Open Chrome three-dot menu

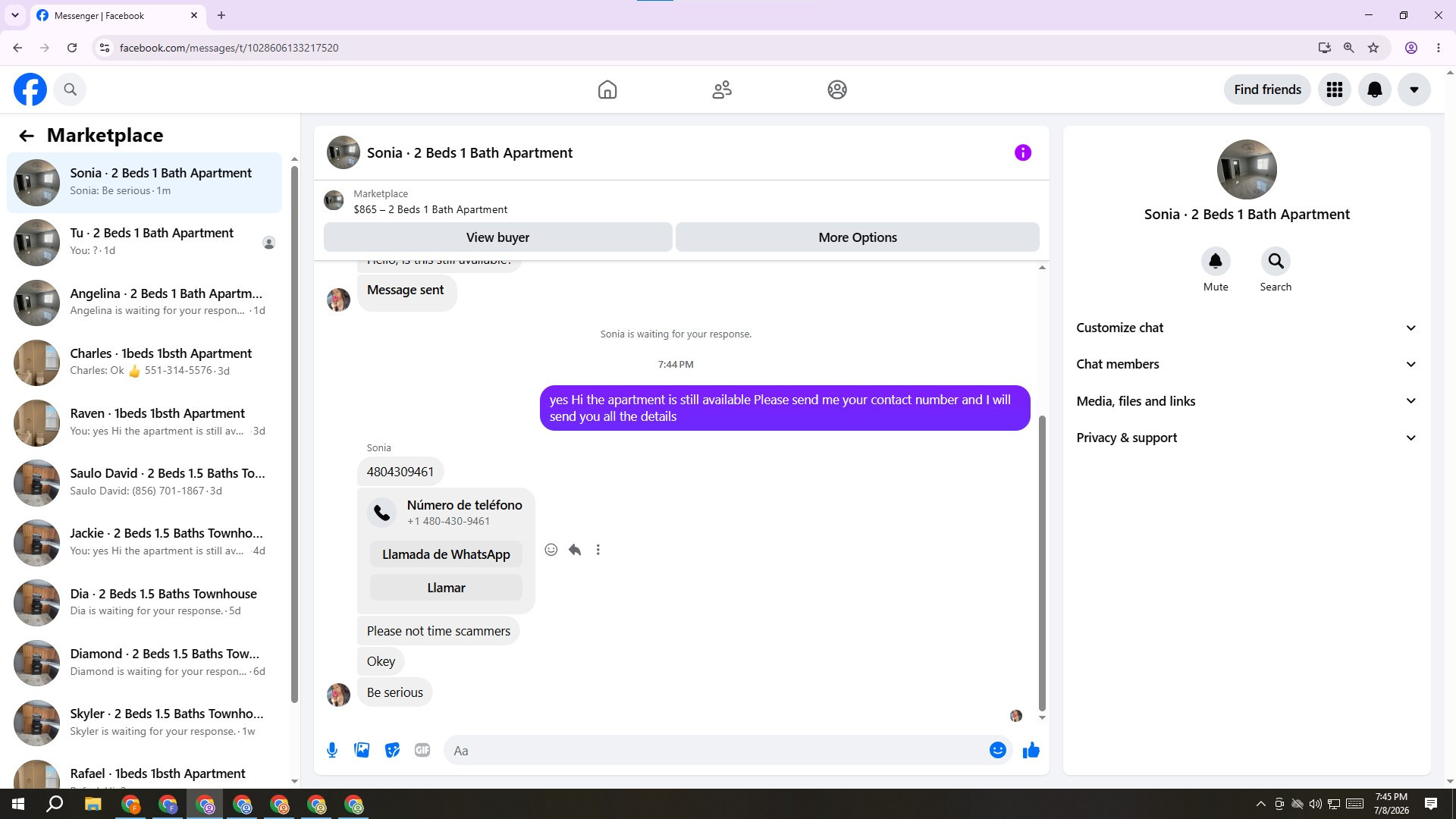[x=1439, y=48]
